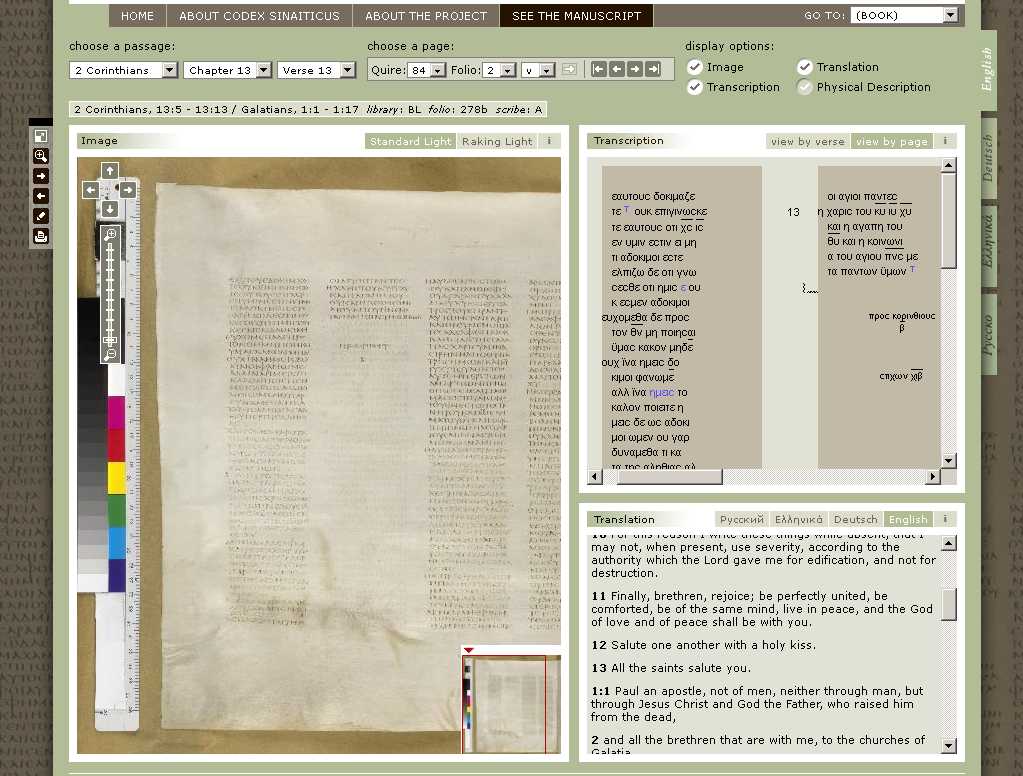Open the Chapter 13 dropdown
Viewport: 1023px width, 776px height.
(227, 70)
